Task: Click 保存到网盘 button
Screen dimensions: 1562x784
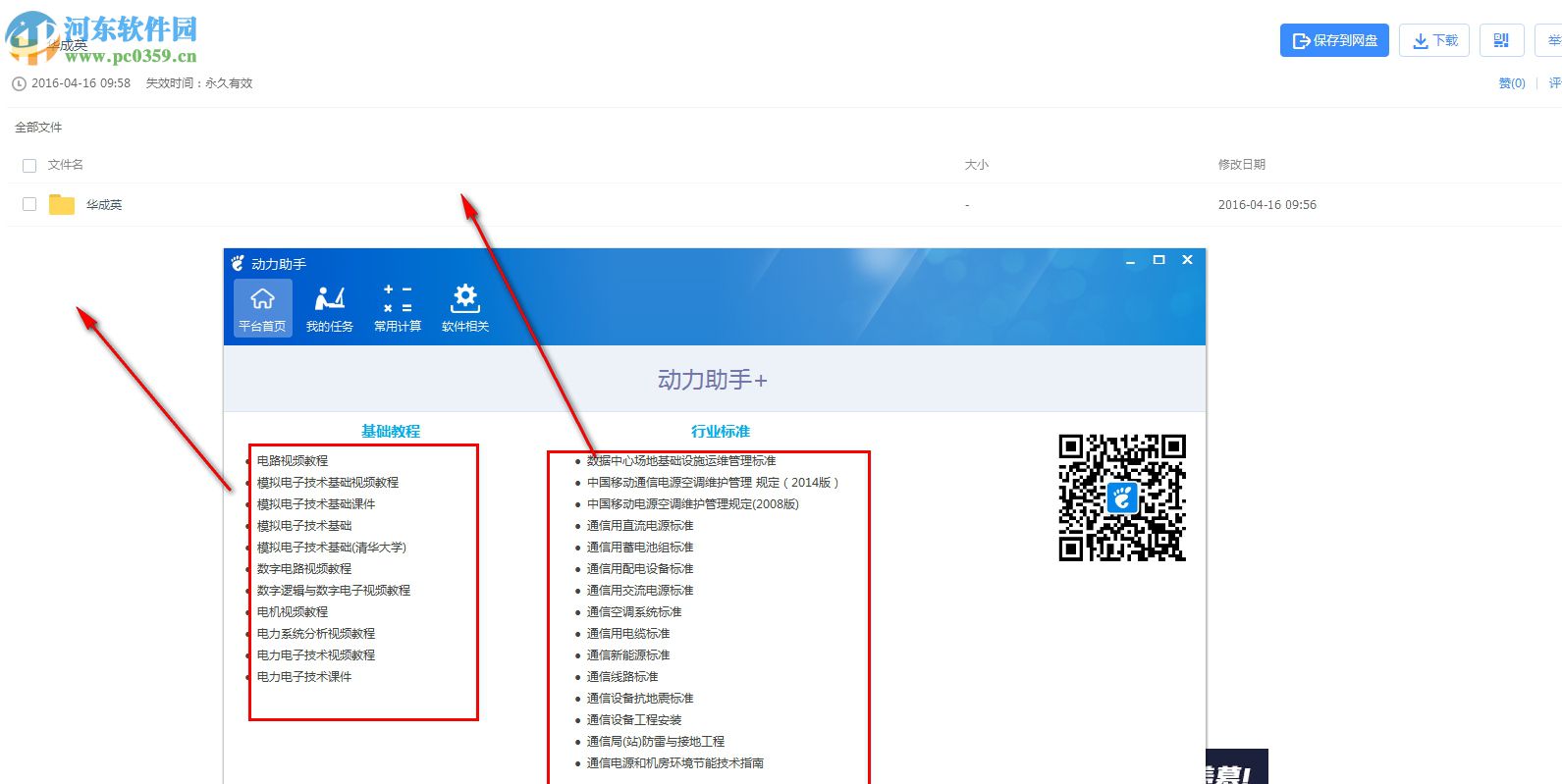Action: [x=1334, y=40]
